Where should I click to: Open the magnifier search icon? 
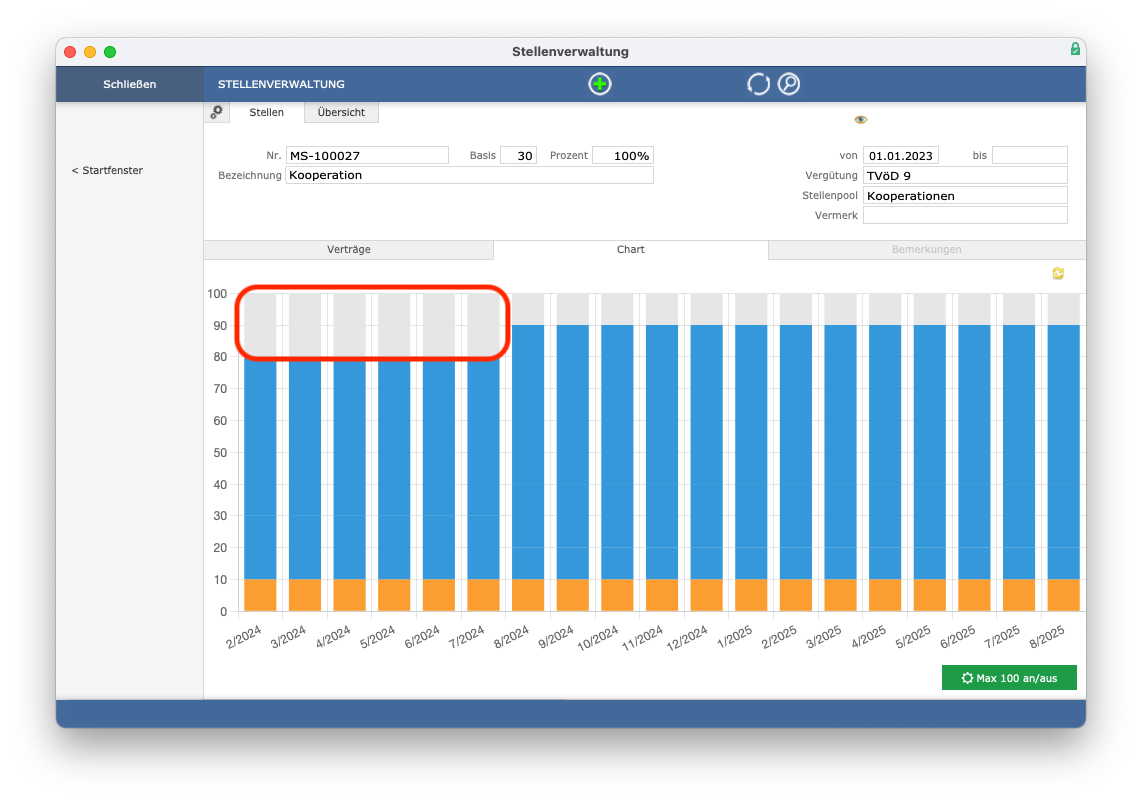pyautogui.click(x=789, y=84)
